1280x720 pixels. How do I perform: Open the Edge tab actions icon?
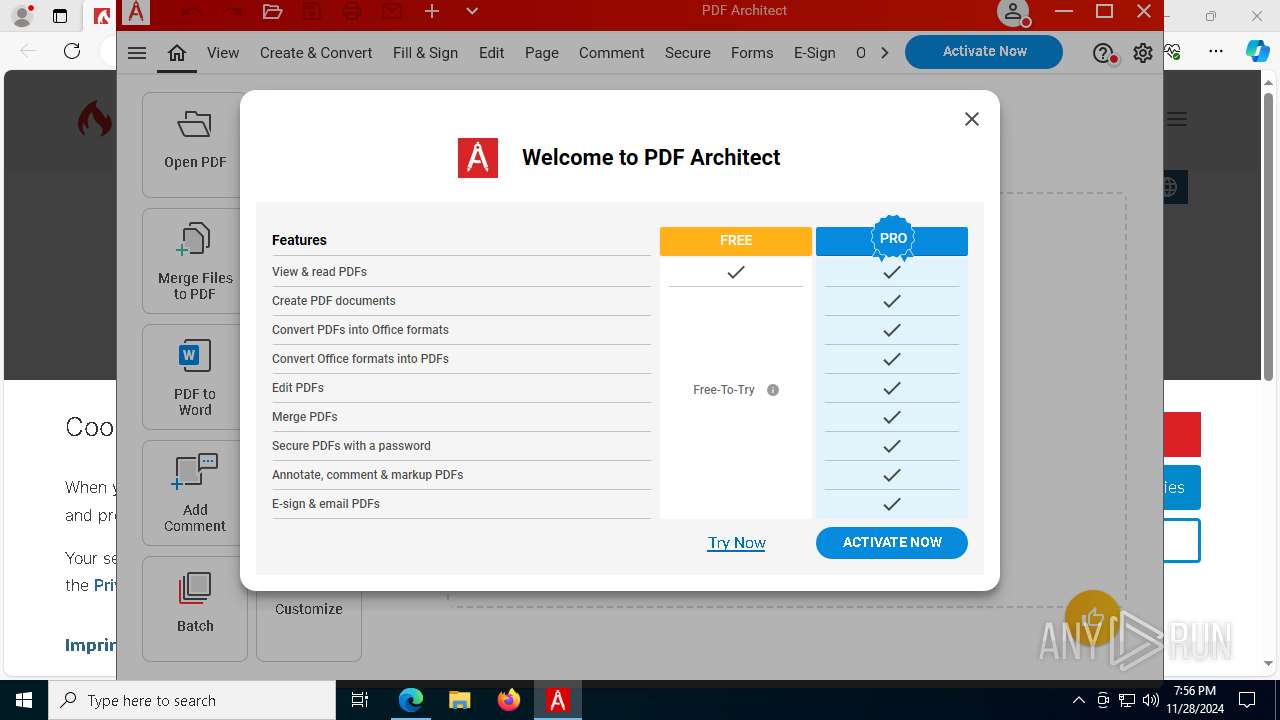click(x=60, y=16)
